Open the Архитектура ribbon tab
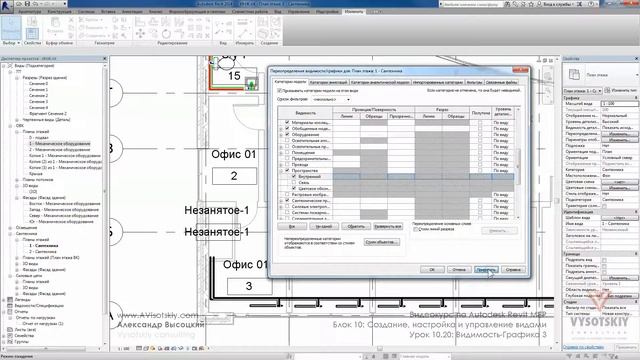 (x=30, y=11)
